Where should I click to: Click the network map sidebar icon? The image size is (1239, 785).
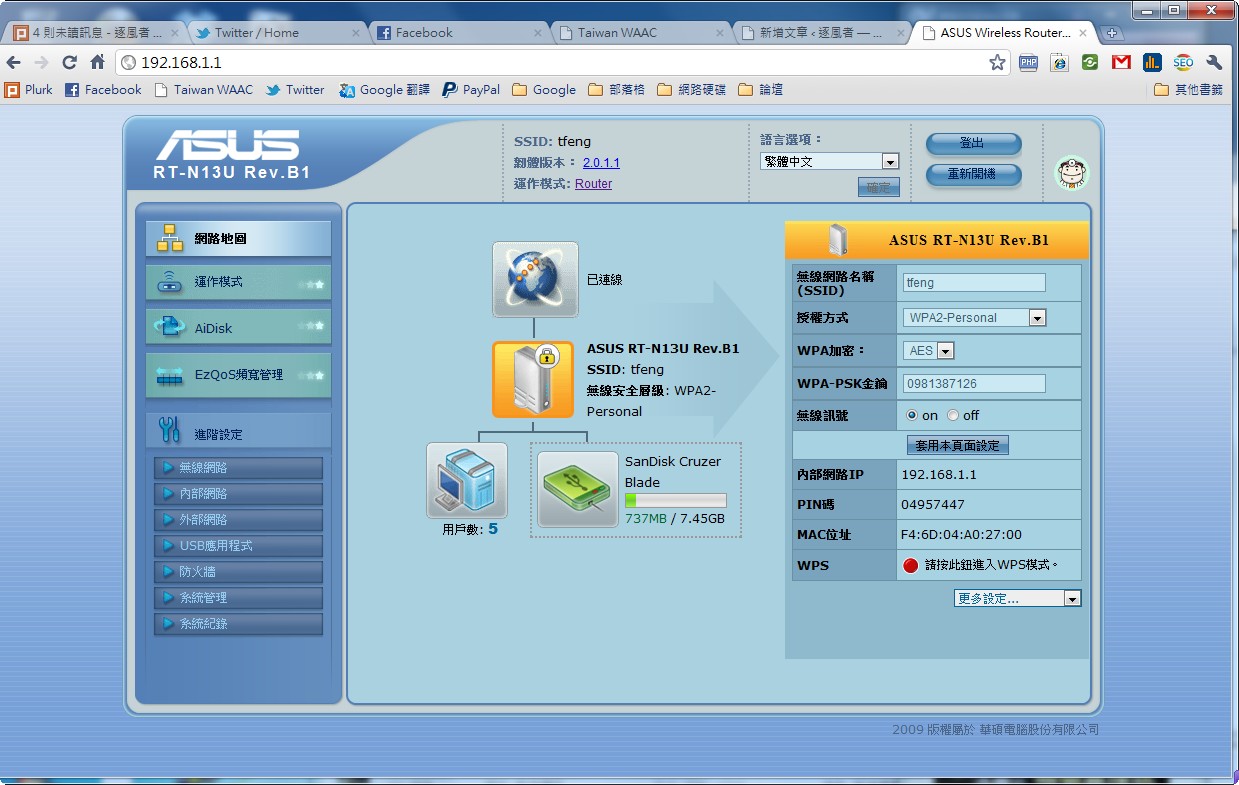[171, 238]
